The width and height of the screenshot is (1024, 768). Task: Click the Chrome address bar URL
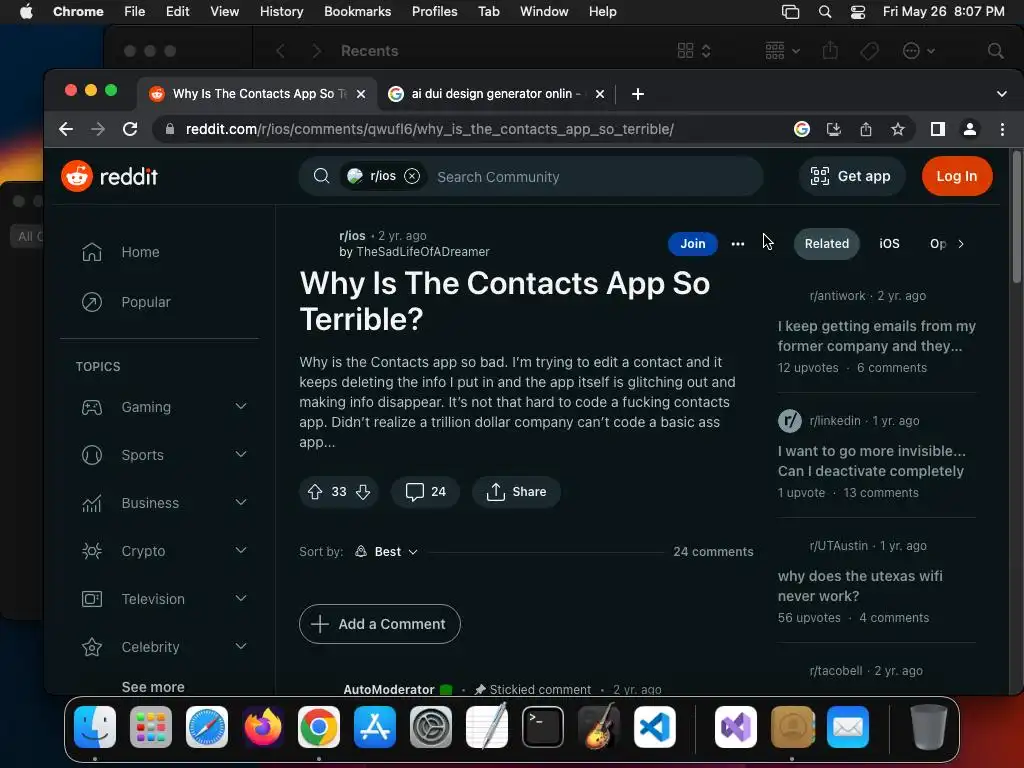point(429,129)
